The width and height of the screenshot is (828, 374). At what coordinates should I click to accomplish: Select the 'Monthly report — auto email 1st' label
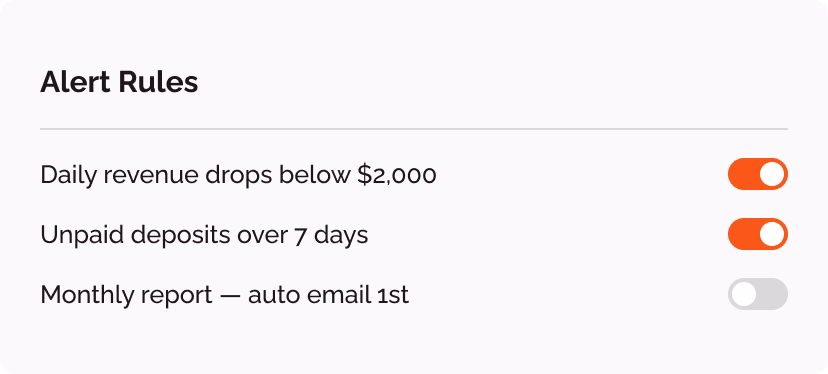point(224,295)
